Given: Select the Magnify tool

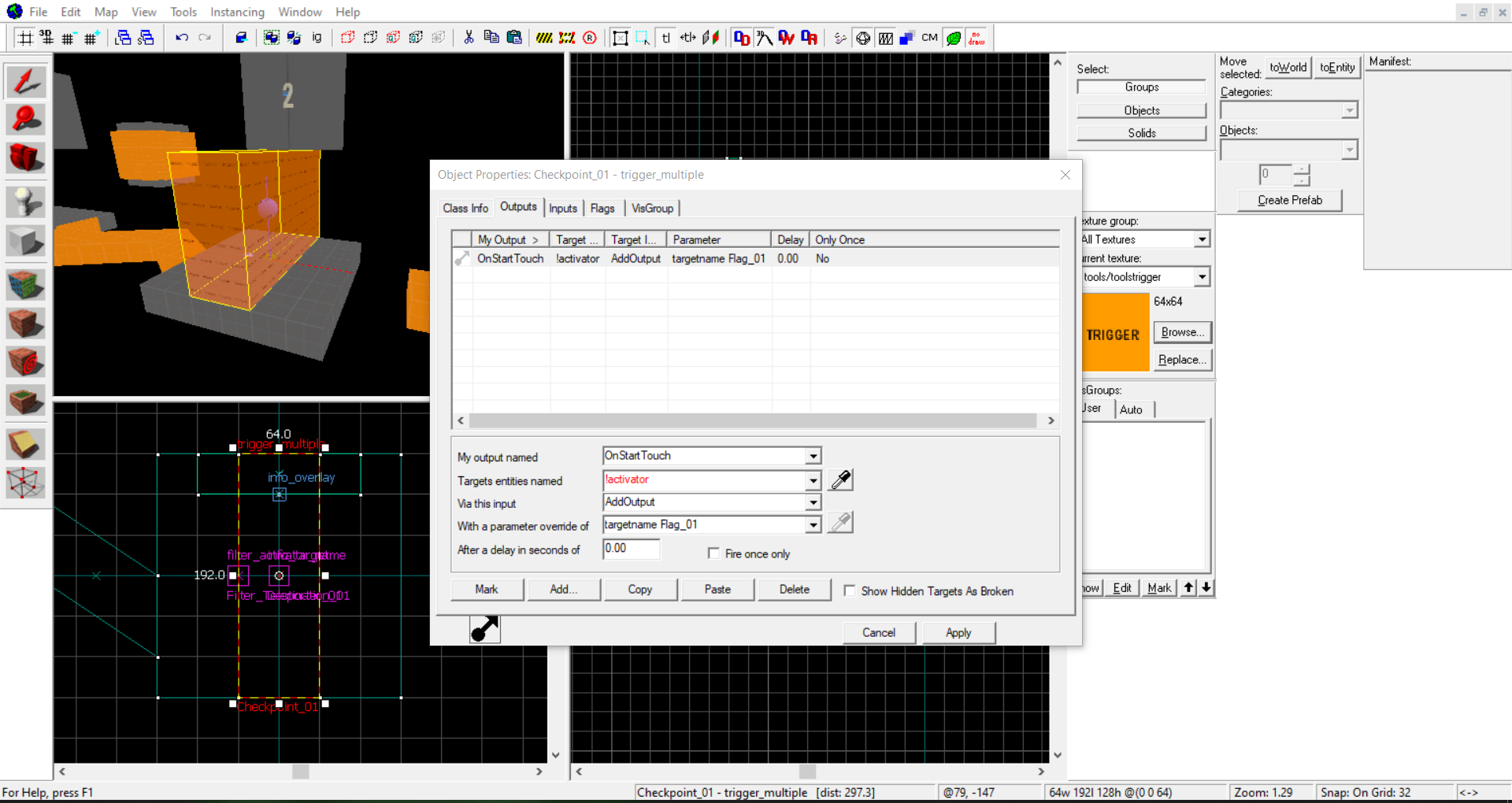Looking at the screenshot, I should 26,120.
